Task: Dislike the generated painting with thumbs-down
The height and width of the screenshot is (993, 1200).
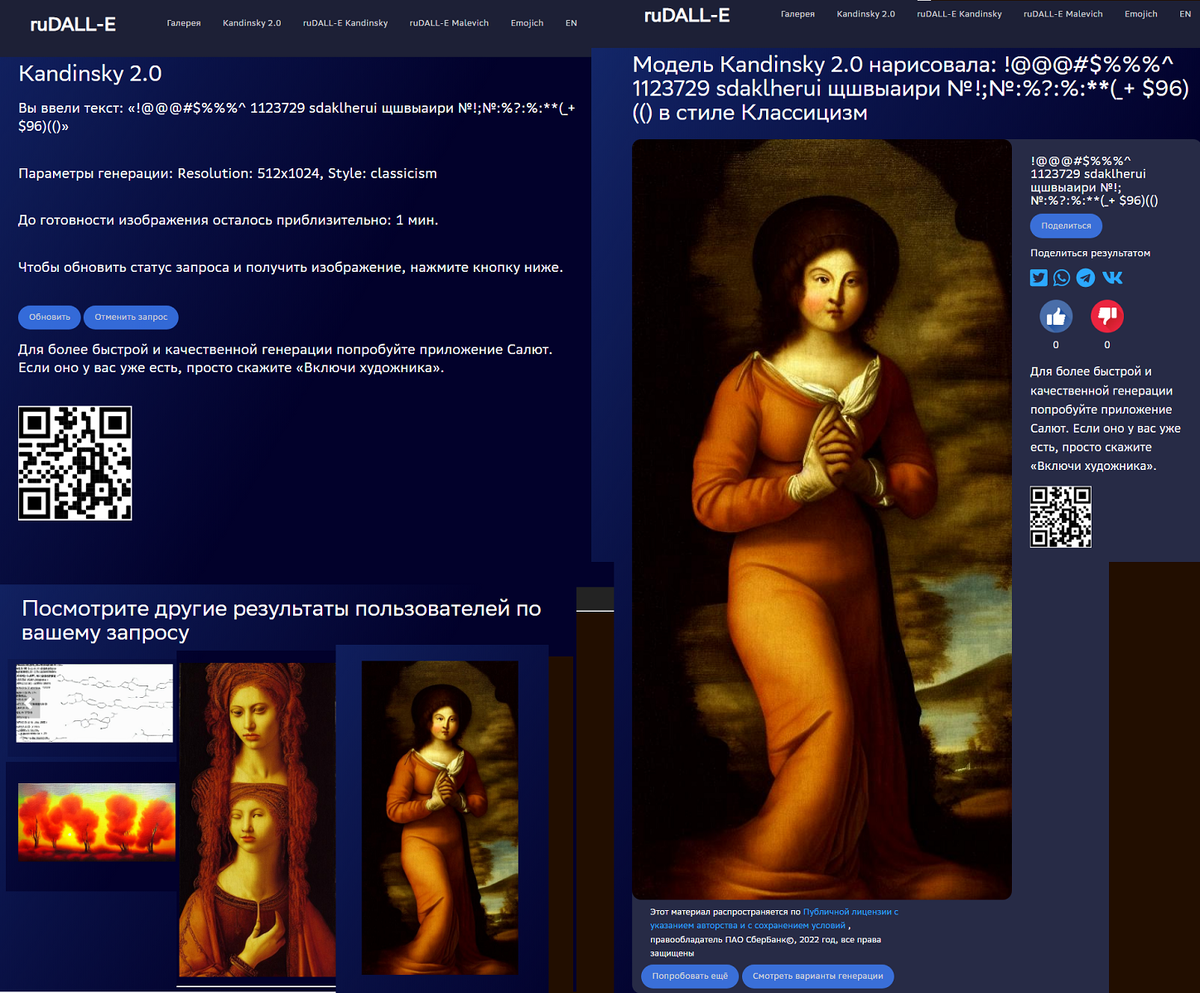Action: pyautogui.click(x=1107, y=317)
